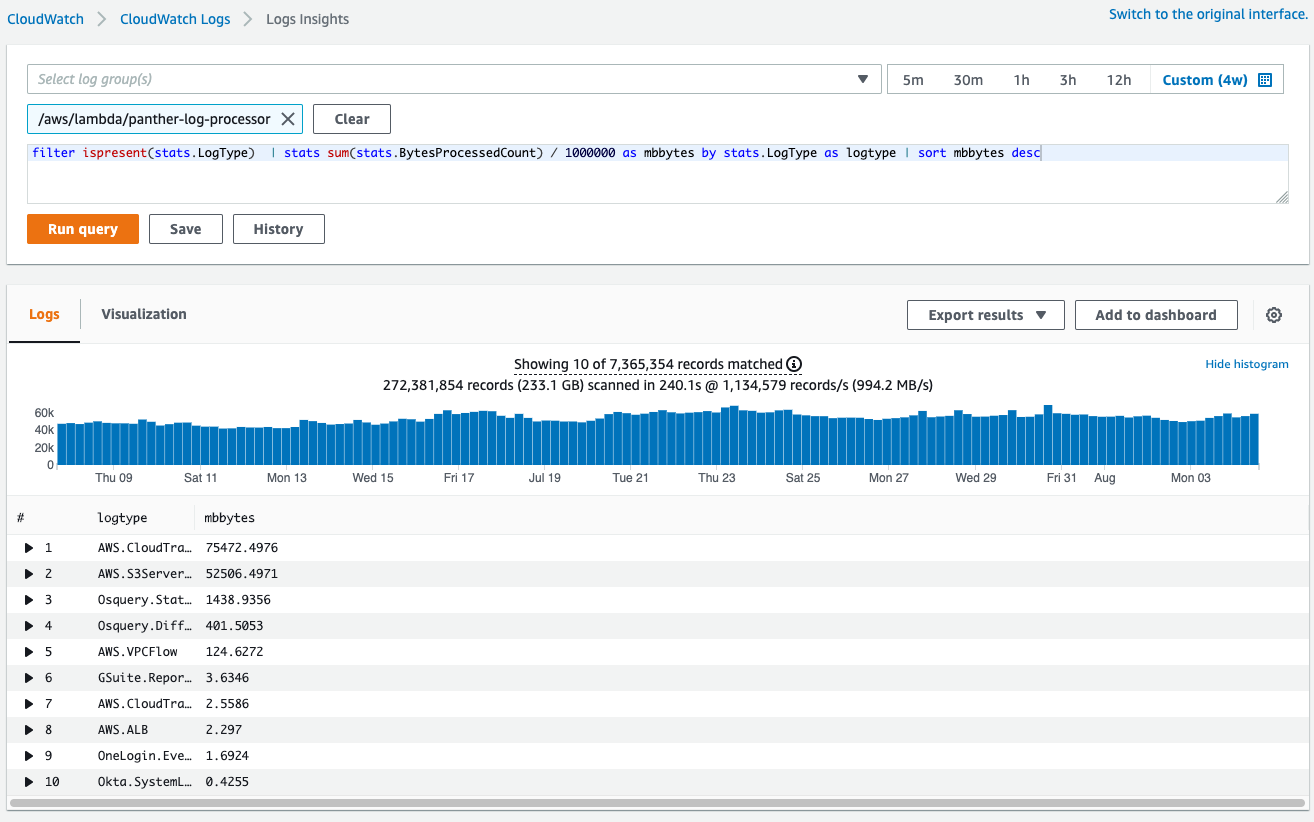
Task: Remove the panther-log-processor log group chip
Action: point(289,118)
